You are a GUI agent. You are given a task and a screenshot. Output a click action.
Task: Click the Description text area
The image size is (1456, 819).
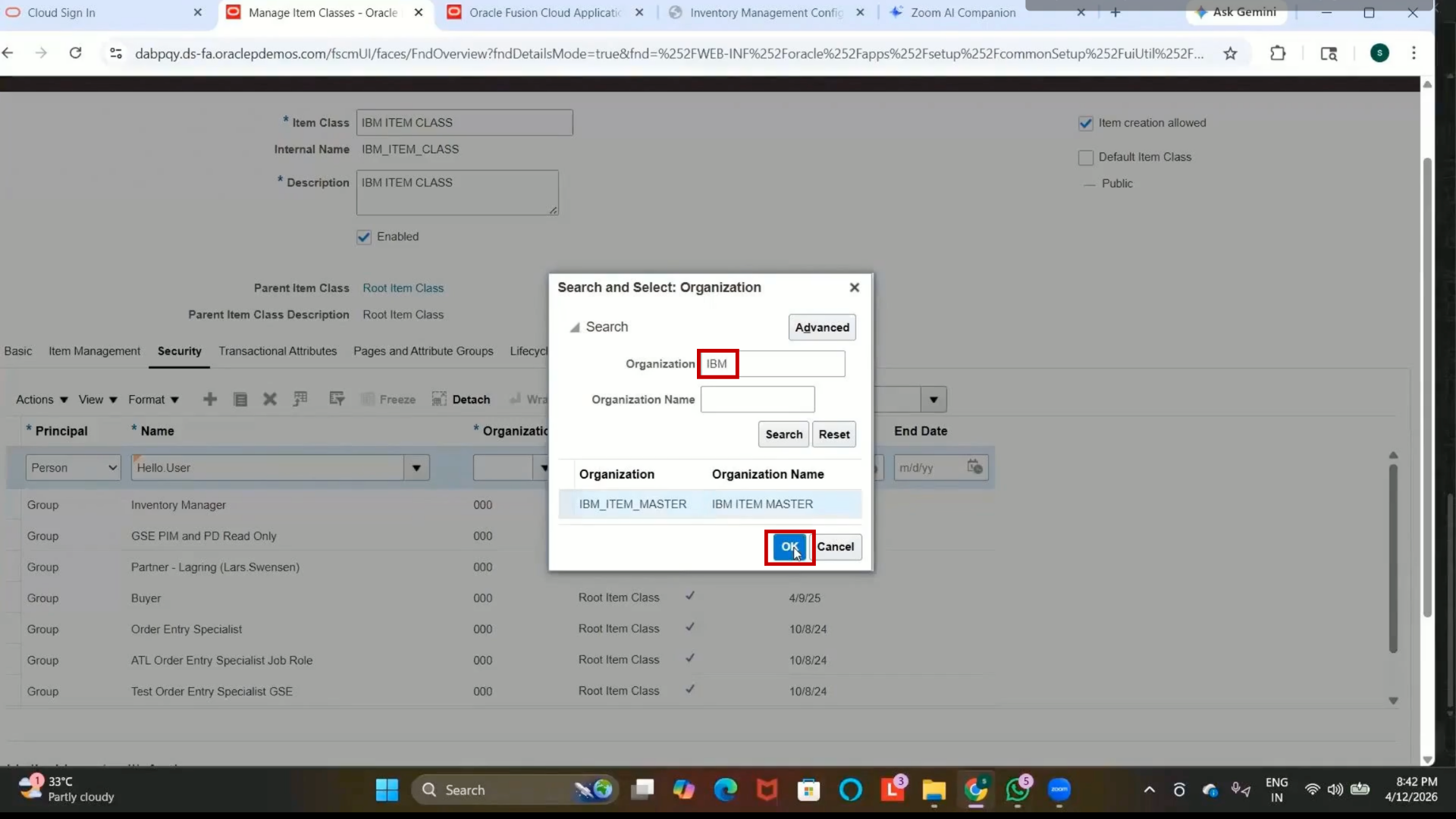pyautogui.click(x=457, y=193)
